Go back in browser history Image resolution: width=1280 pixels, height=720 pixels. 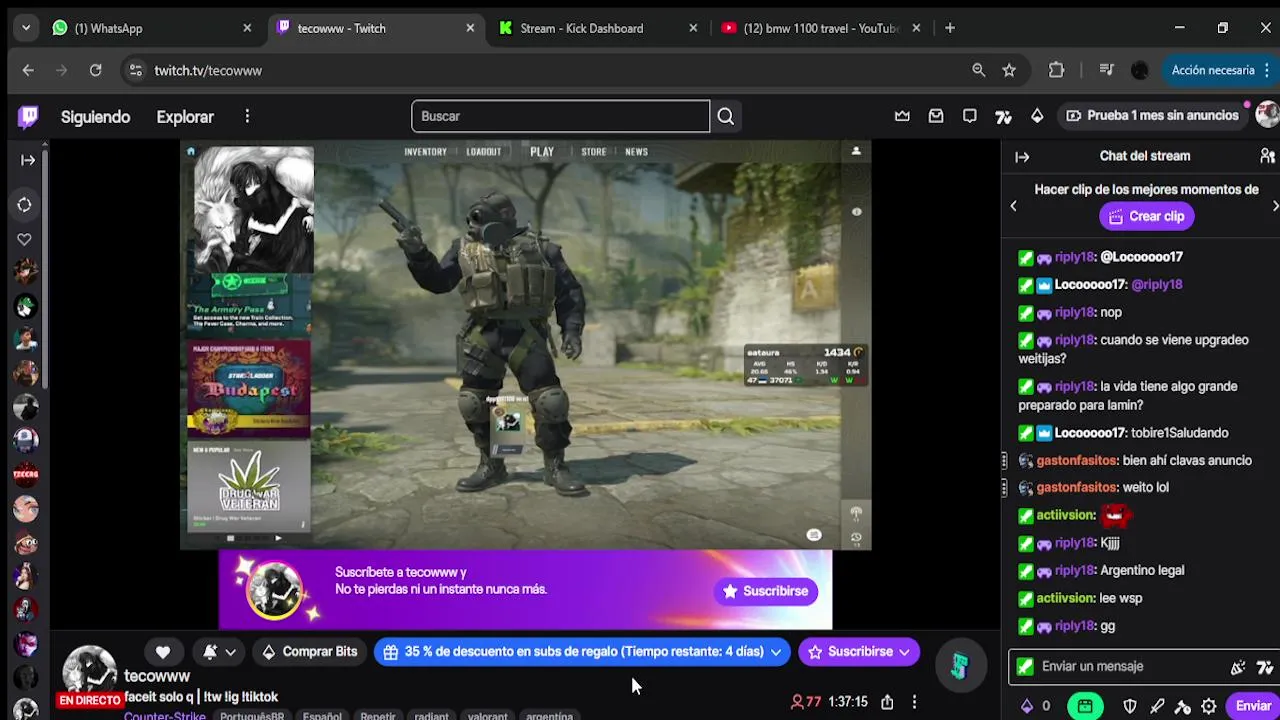[x=28, y=70]
